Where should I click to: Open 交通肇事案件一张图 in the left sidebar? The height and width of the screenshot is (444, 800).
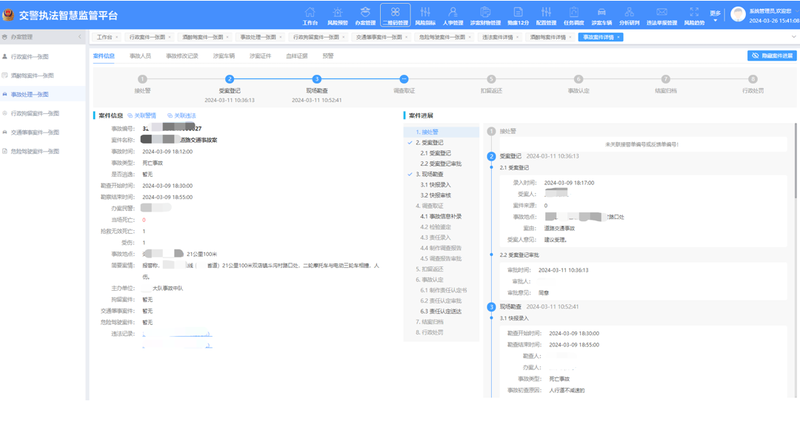point(35,132)
